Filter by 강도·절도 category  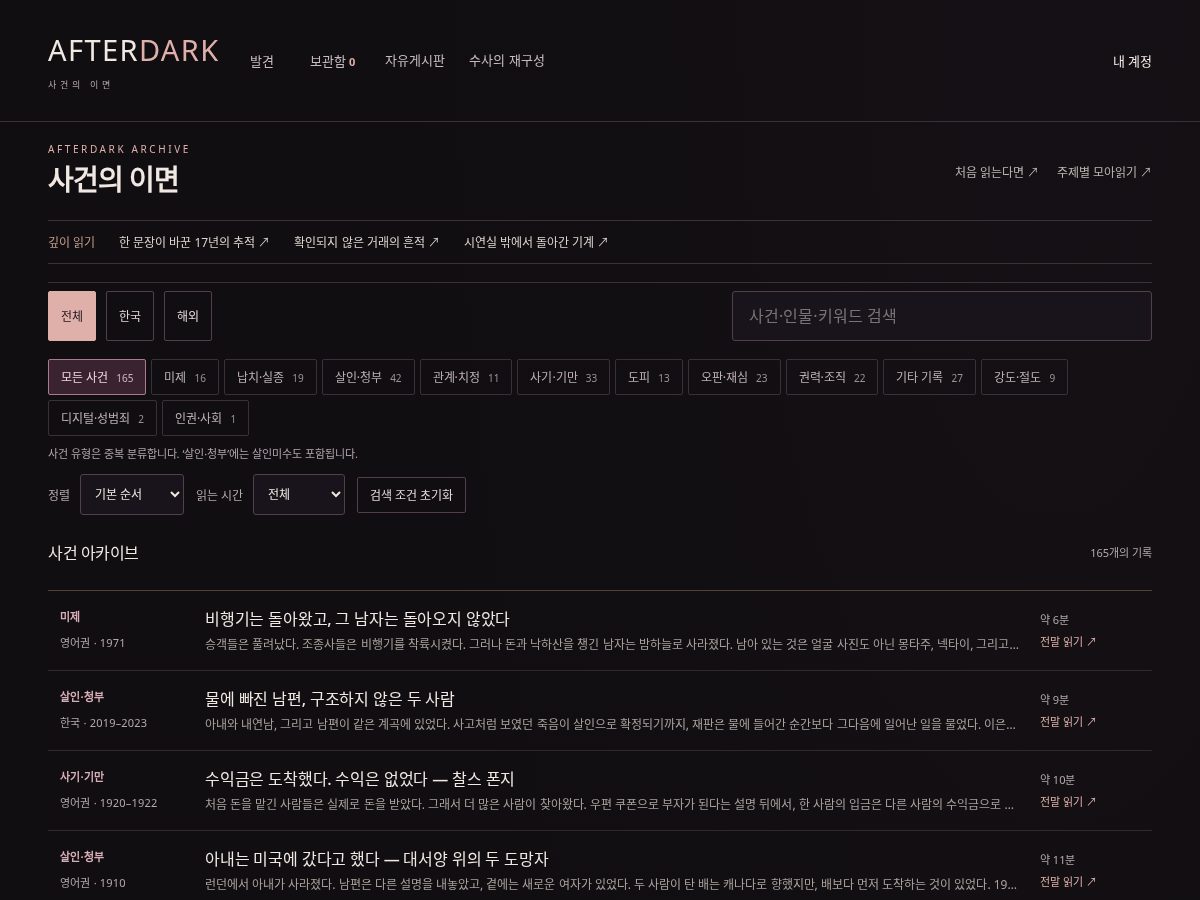click(1024, 377)
